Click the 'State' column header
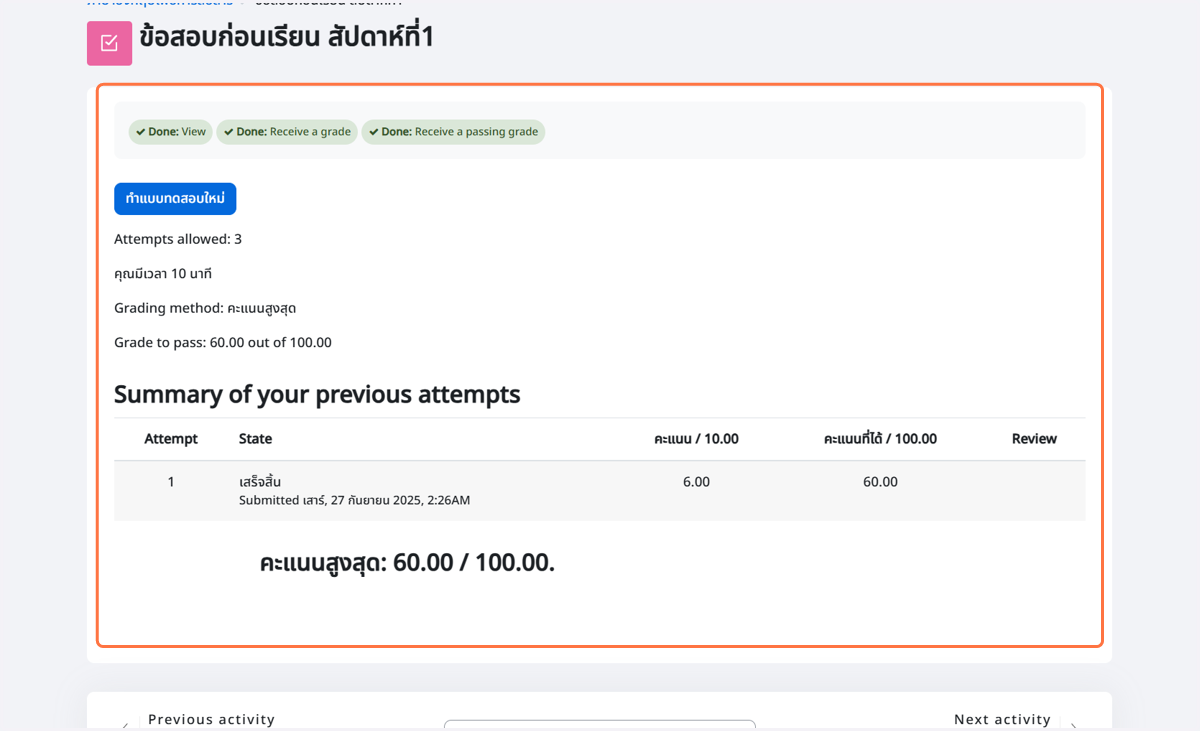The height and width of the screenshot is (731, 1200). pos(255,439)
